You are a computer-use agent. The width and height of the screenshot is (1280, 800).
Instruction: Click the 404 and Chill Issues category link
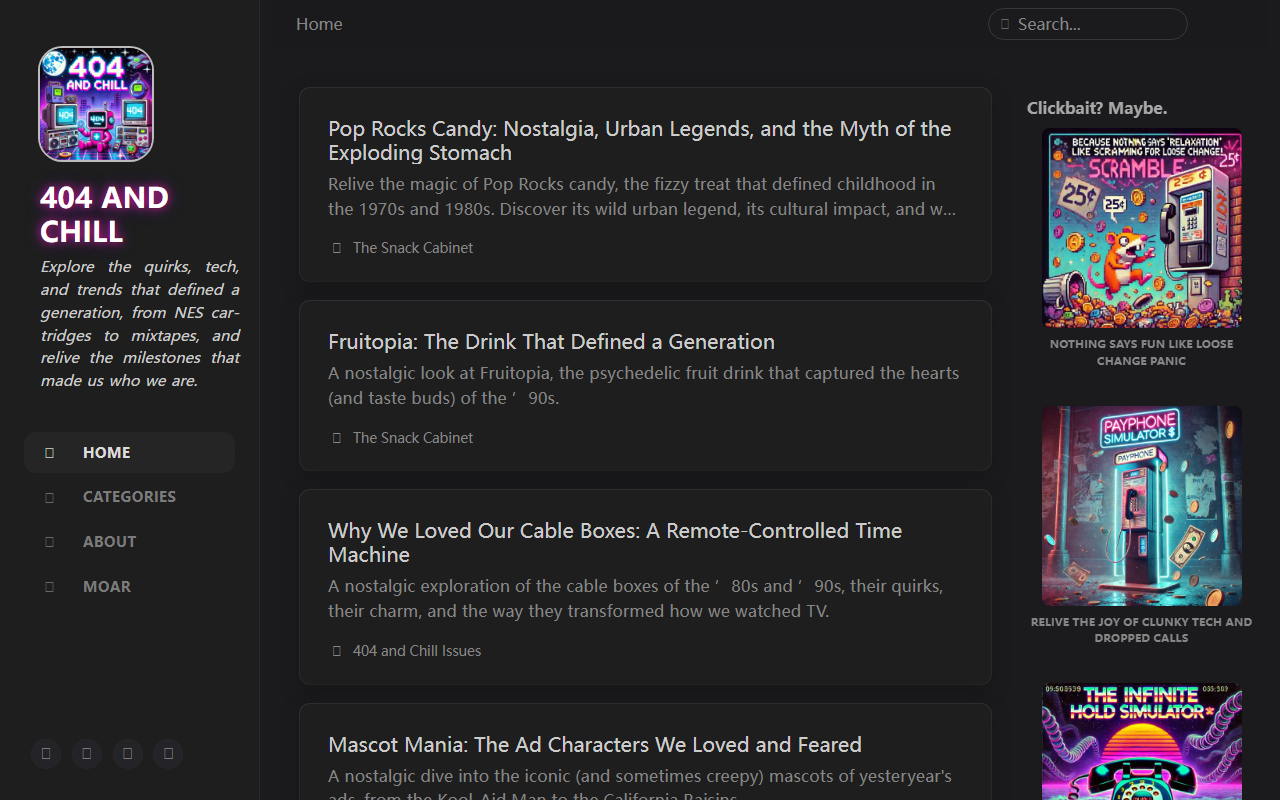(417, 651)
